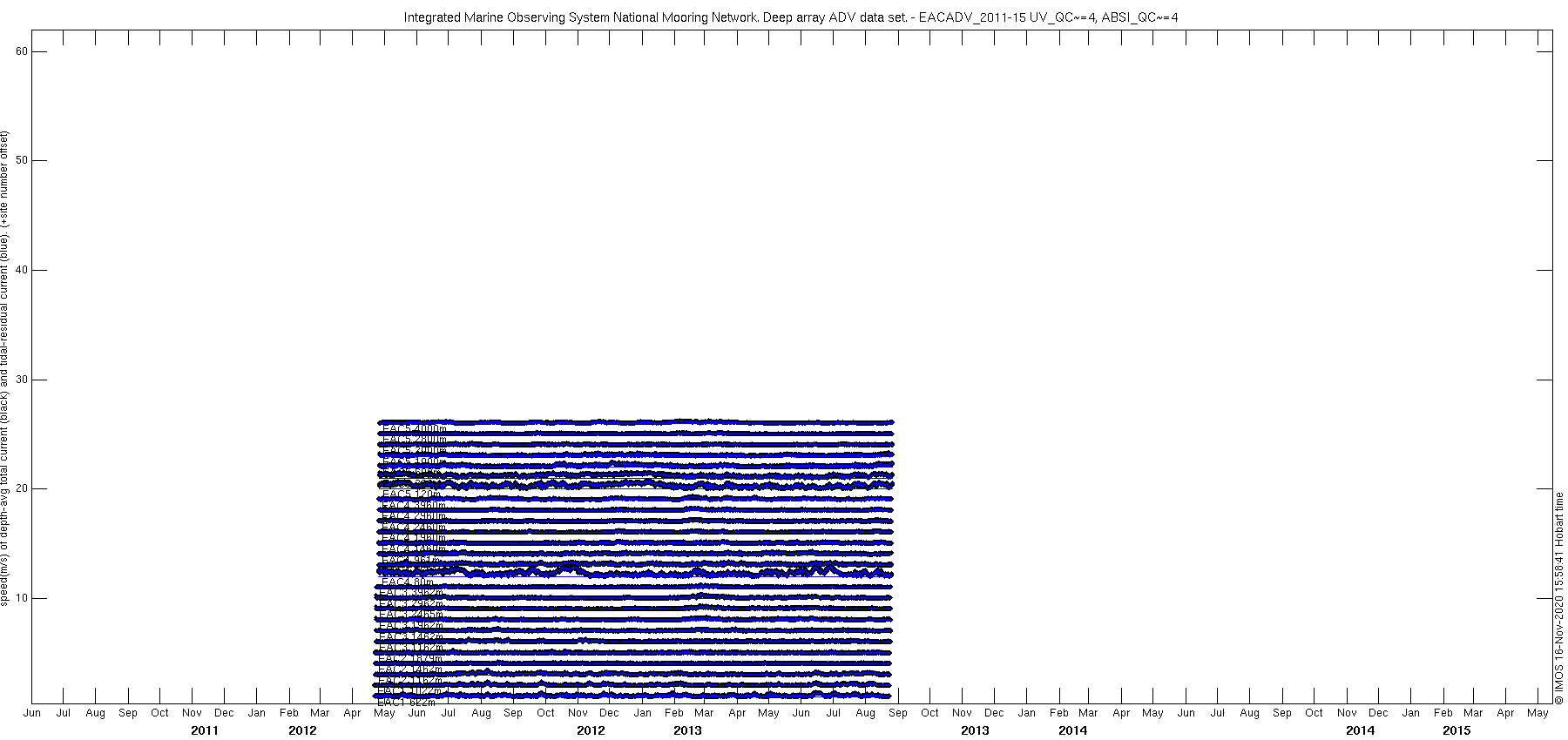
Task: Click the y-axis tick label 40
Action: pyautogui.click(x=22, y=270)
